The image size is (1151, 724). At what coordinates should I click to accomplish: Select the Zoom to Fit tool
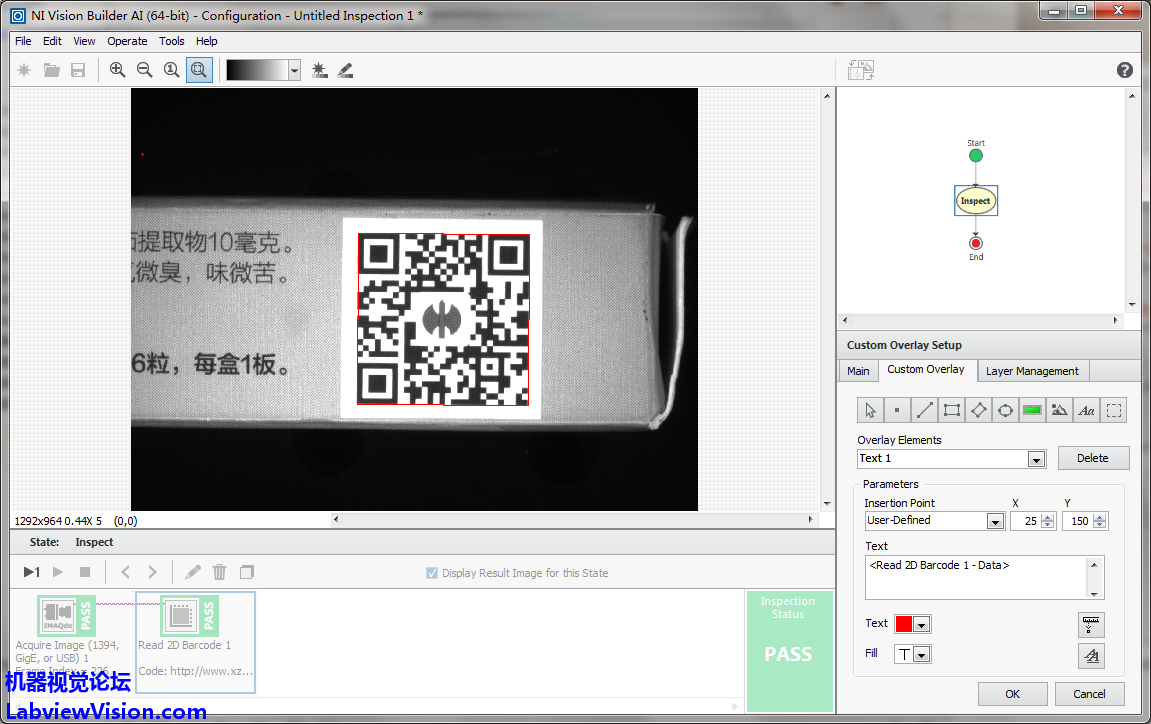[x=199, y=70]
